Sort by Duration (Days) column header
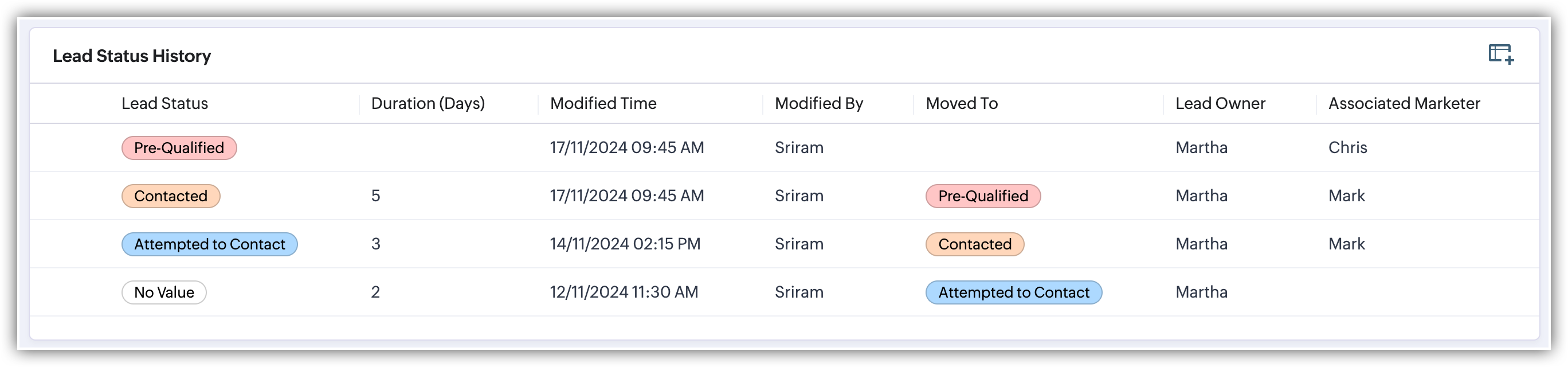Viewport: 1568px width, 367px height. tap(428, 103)
